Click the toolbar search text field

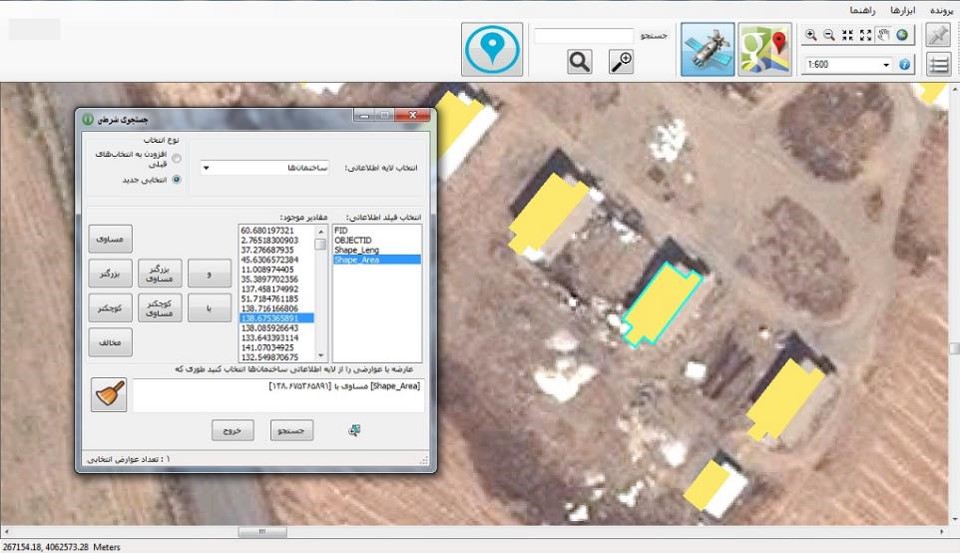click(584, 36)
